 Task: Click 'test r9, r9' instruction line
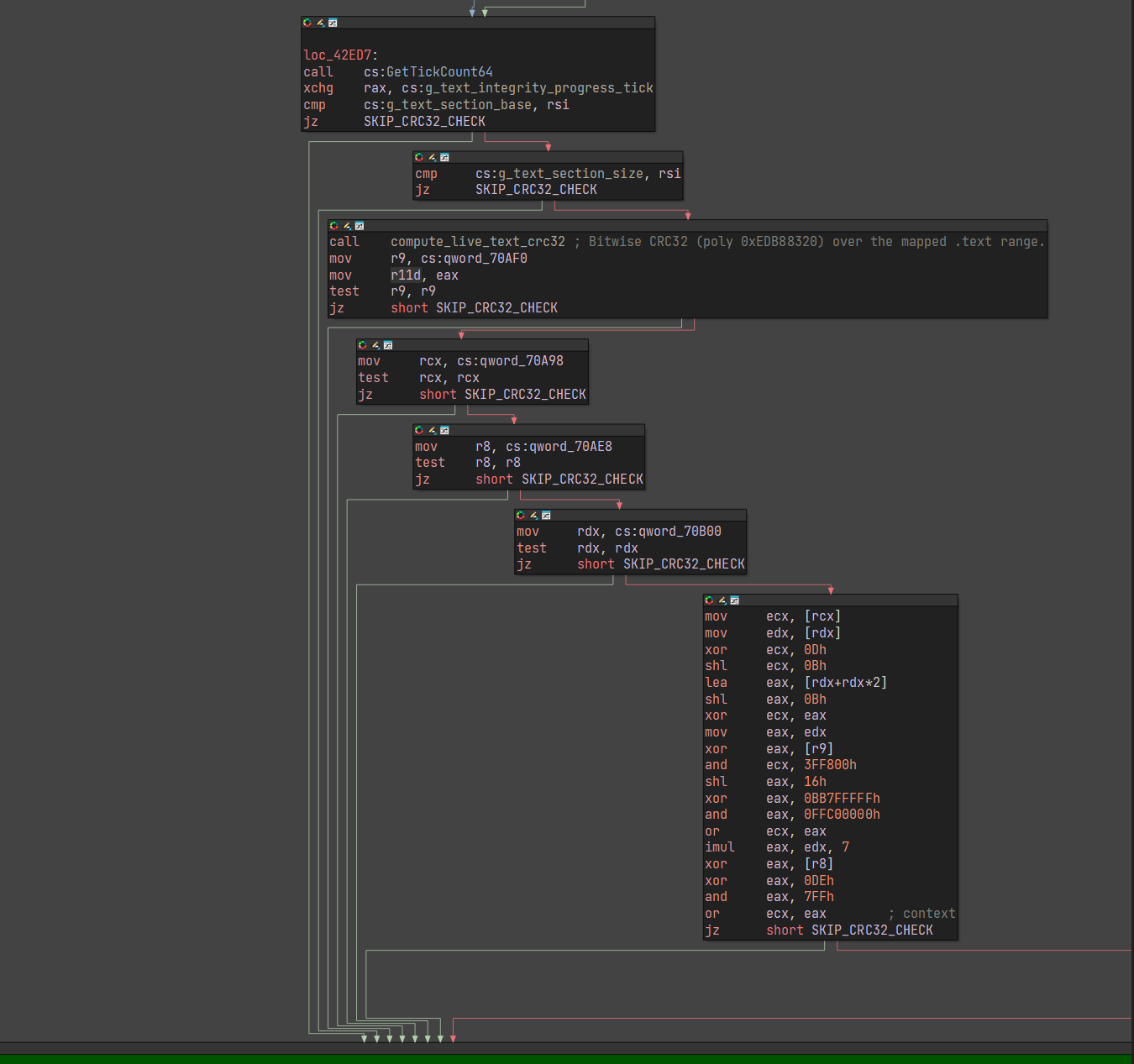pyautogui.click(x=382, y=291)
